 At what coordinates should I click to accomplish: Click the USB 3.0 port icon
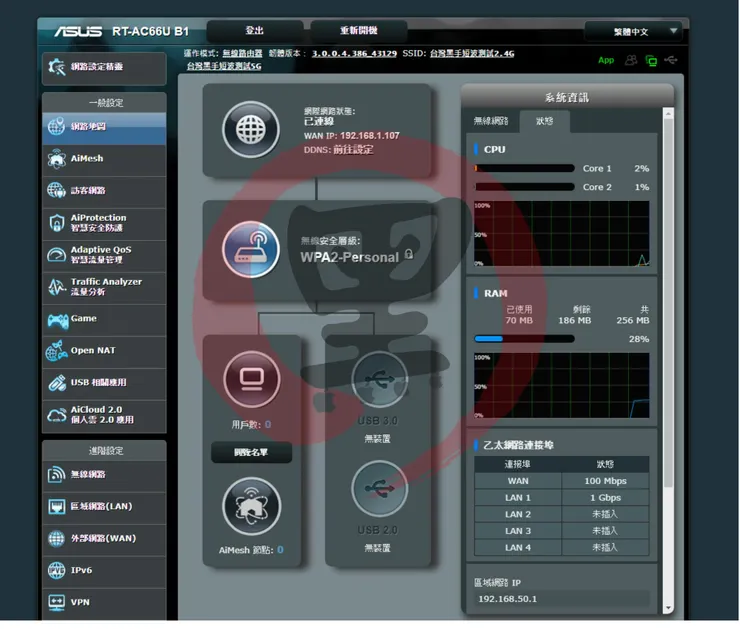click(379, 379)
